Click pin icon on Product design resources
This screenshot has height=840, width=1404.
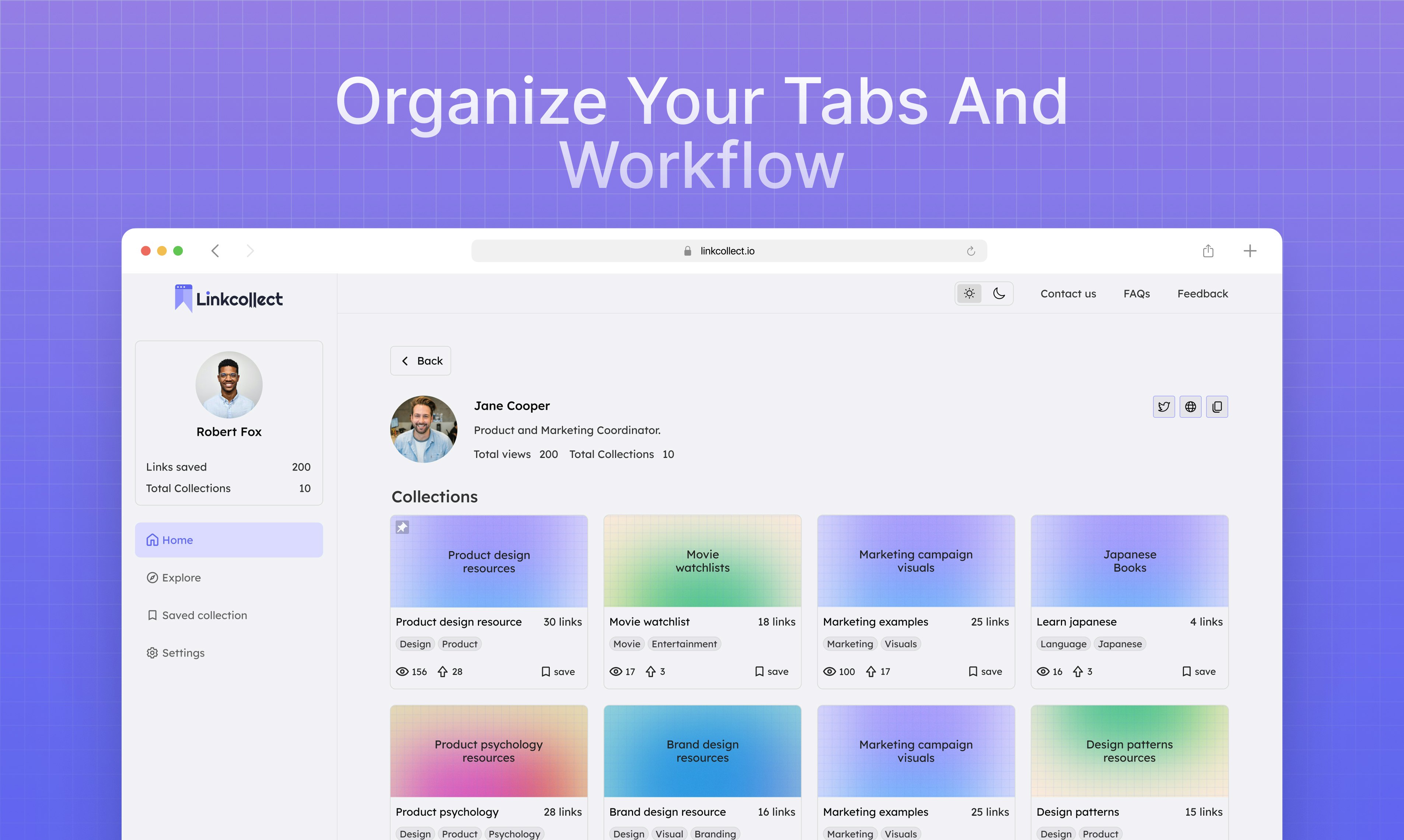[402, 527]
